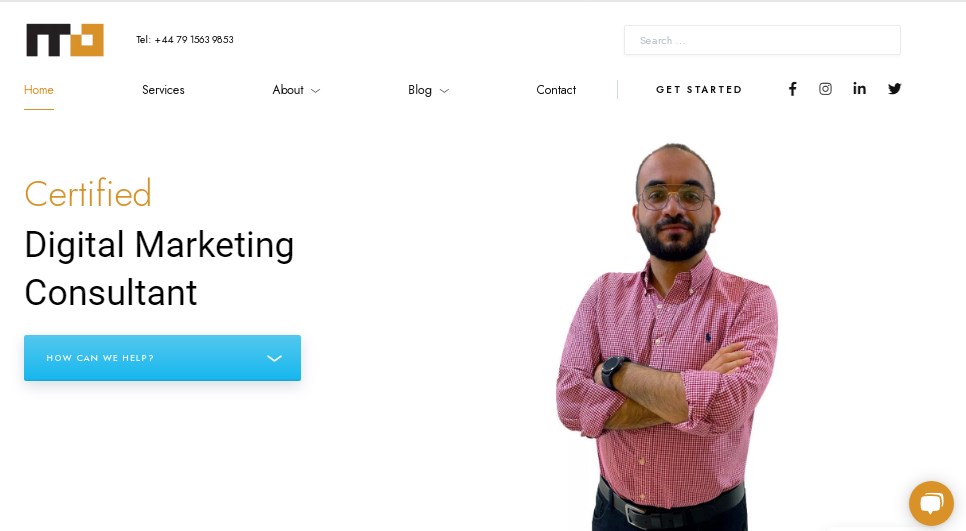Screen dimensions: 966x531
Task: Open the Instagram social icon
Action: pos(826,89)
